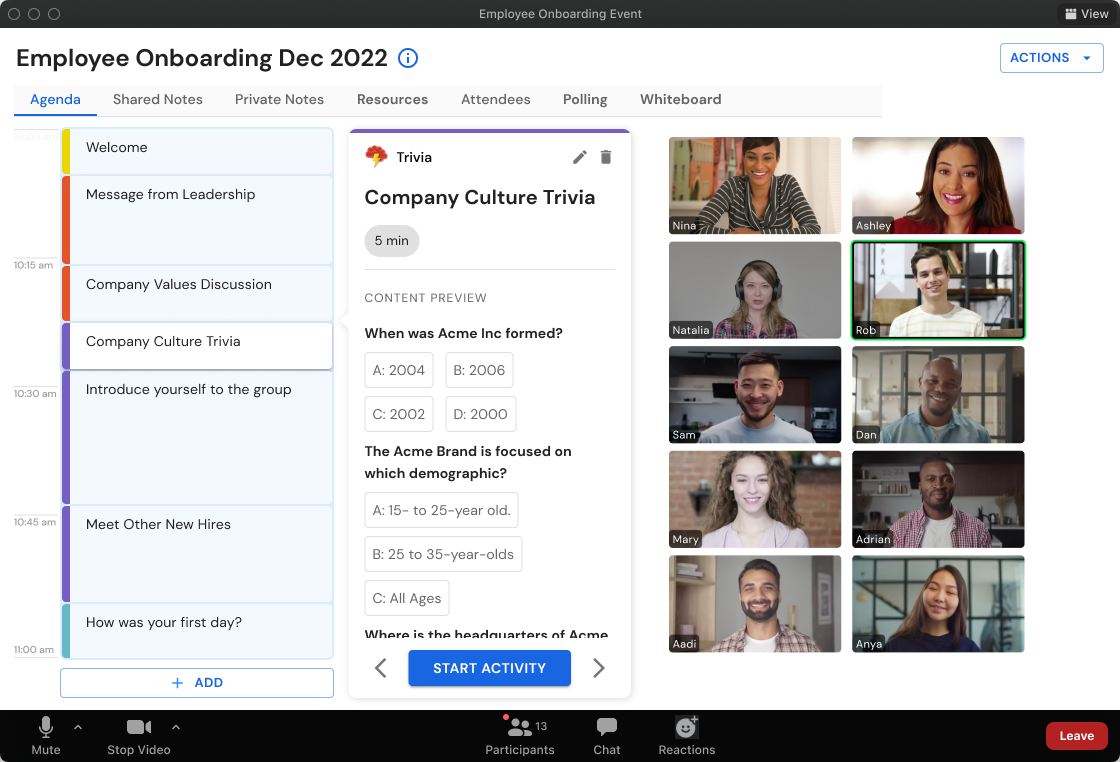Screen dimensions: 1120x762
Task: Open the Participants panel icon
Action: pos(521,726)
